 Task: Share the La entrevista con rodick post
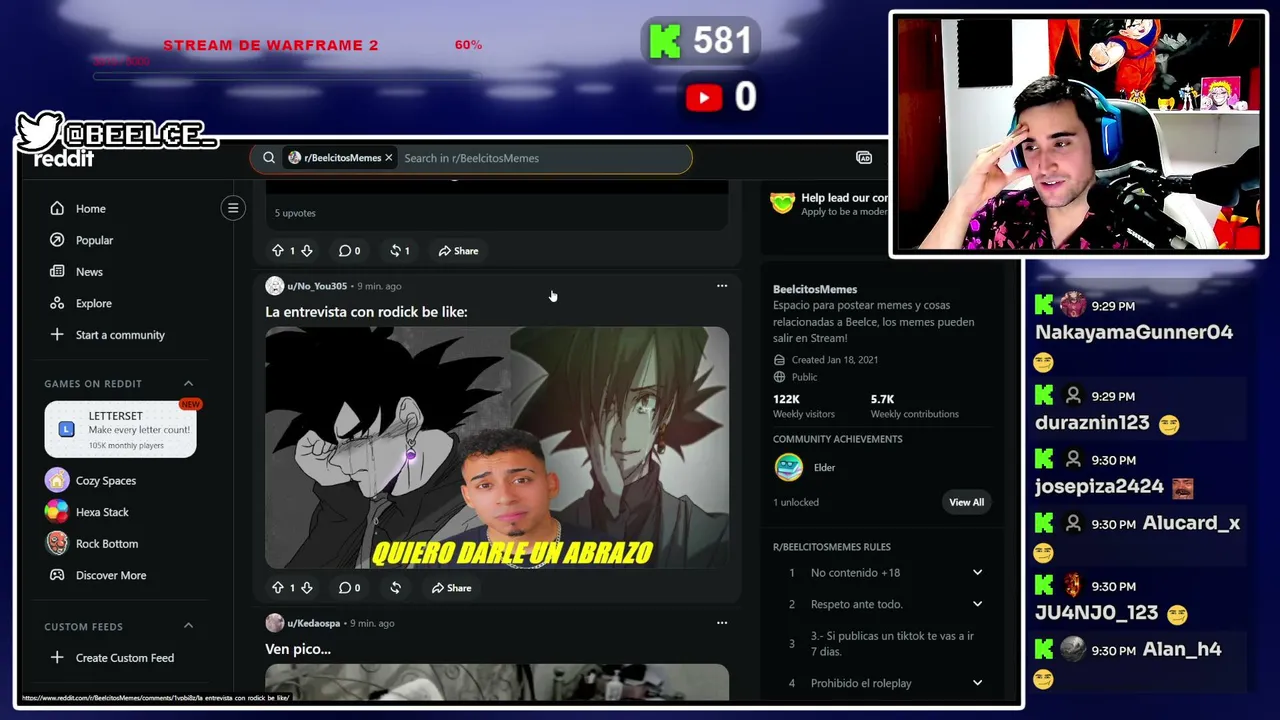452,588
